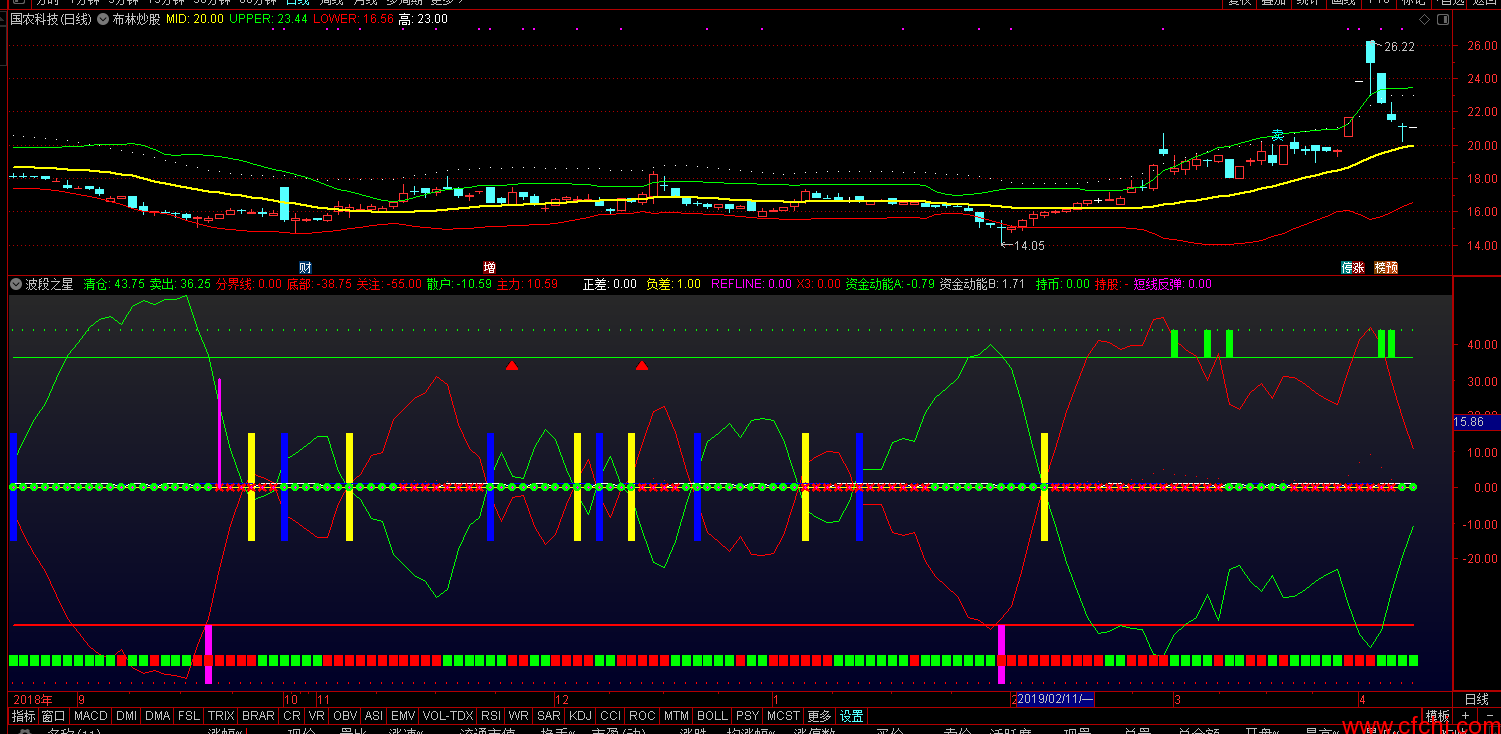Select the BOLL indicator tab
The width and height of the screenshot is (1501, 734).
click(712, 716)
